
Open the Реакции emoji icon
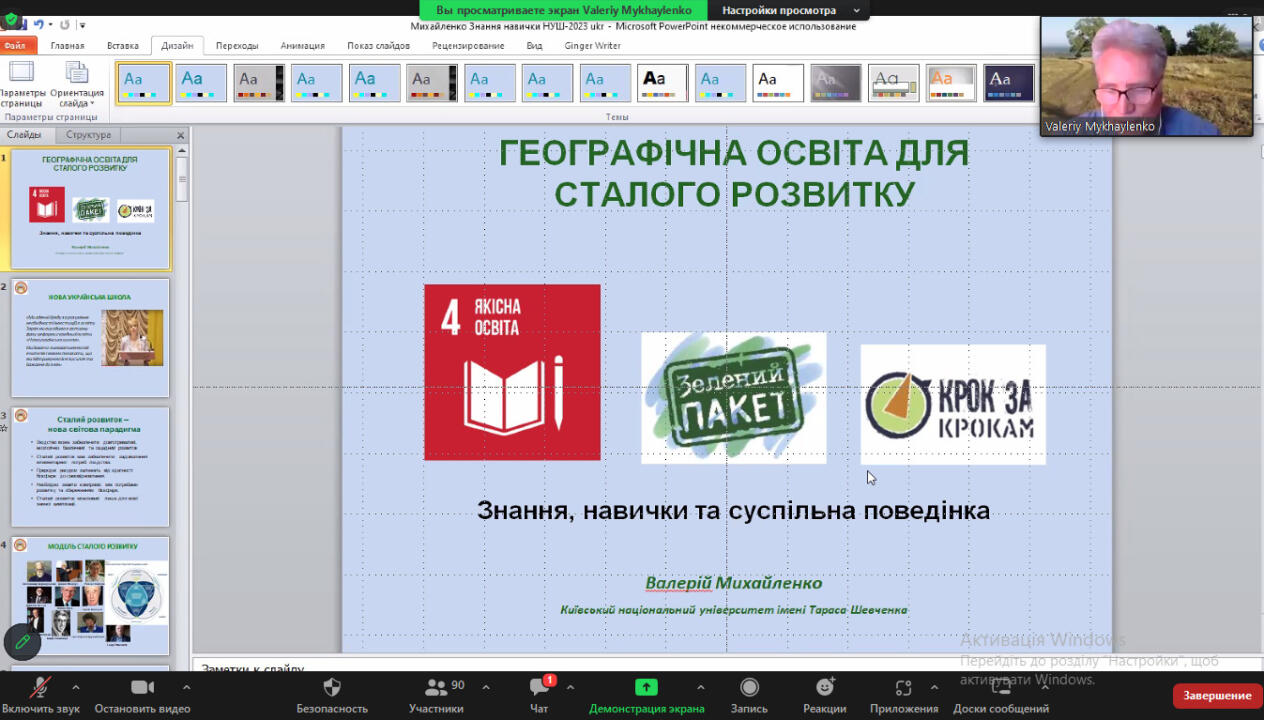[825, 687]
